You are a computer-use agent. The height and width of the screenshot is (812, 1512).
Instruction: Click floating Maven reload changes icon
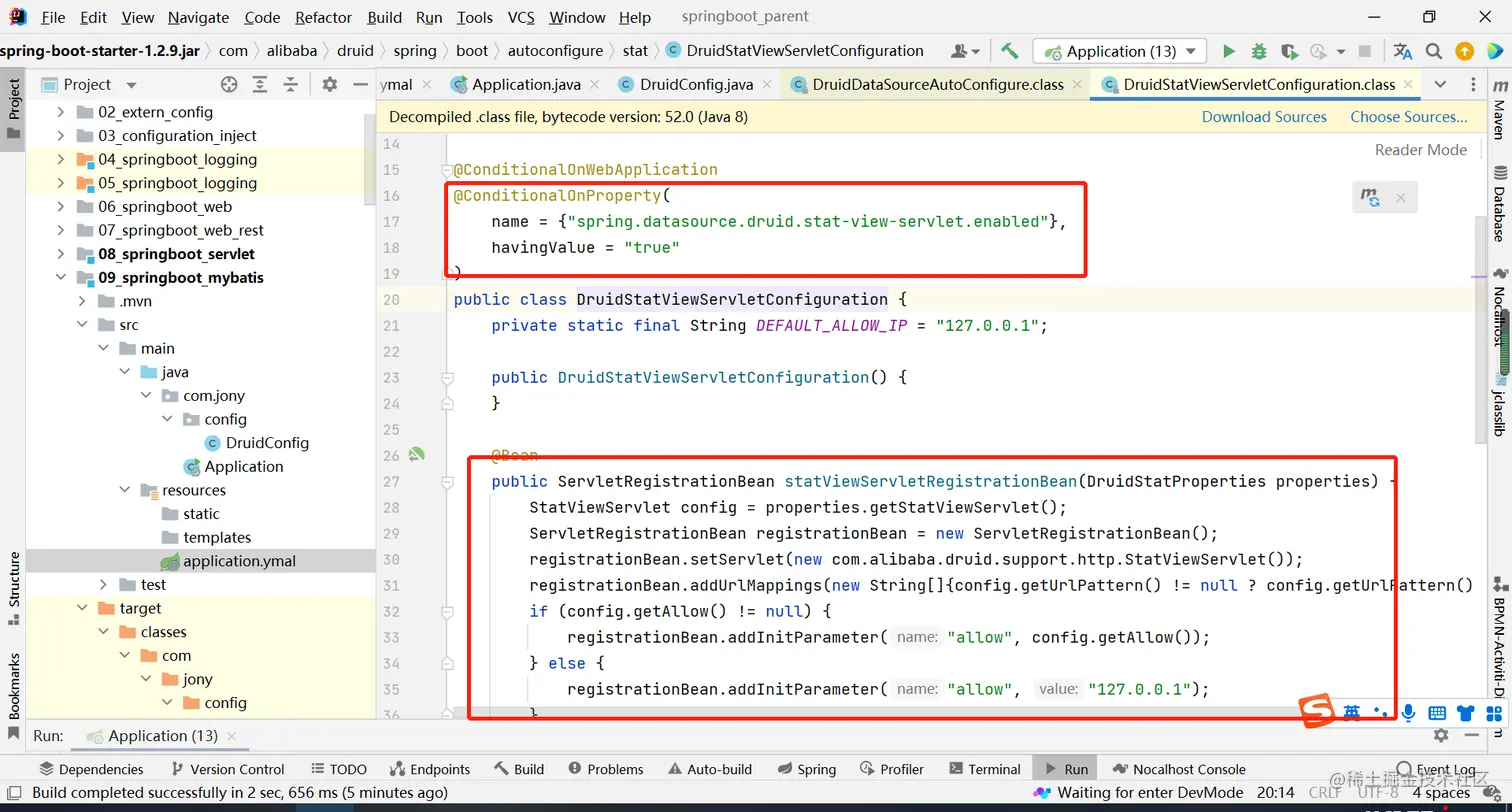tap(1370, 198)
